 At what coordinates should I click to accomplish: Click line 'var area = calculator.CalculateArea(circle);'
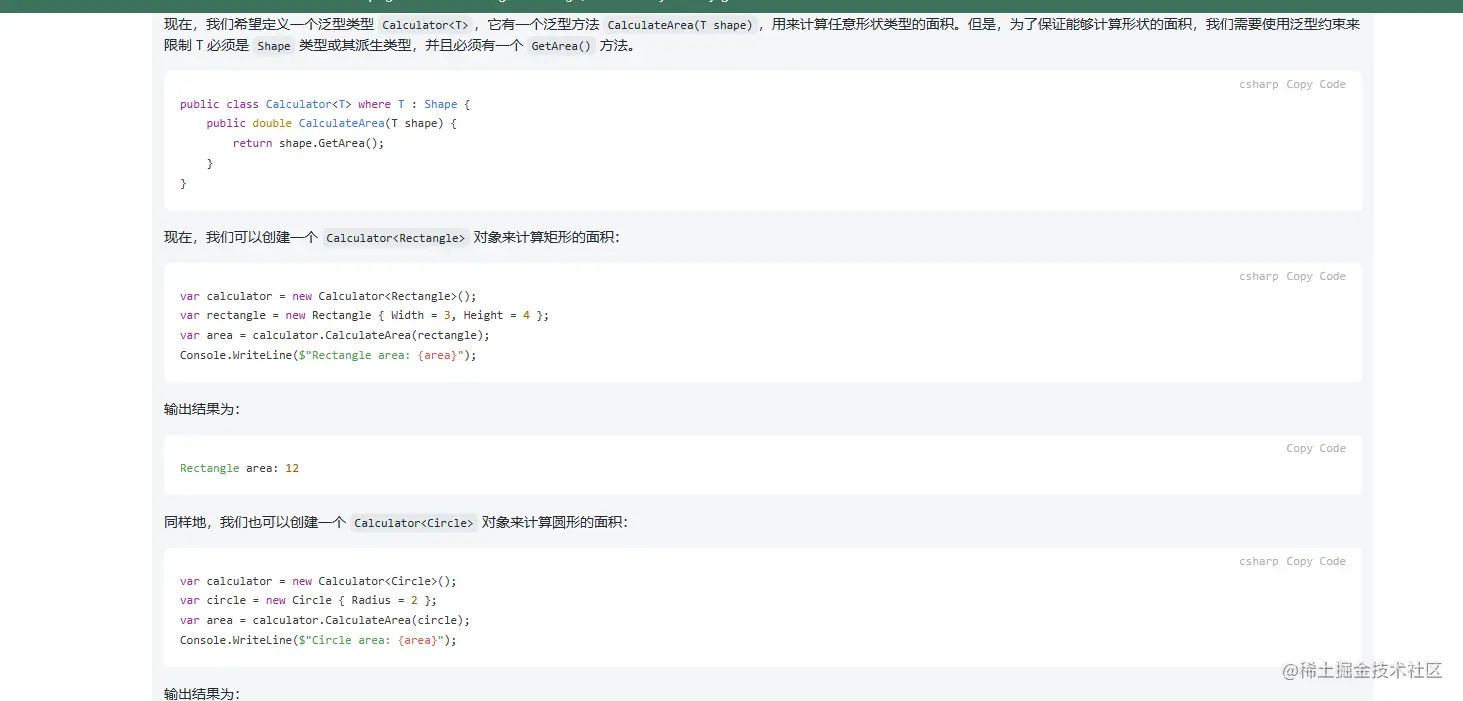tap(325, 620)
